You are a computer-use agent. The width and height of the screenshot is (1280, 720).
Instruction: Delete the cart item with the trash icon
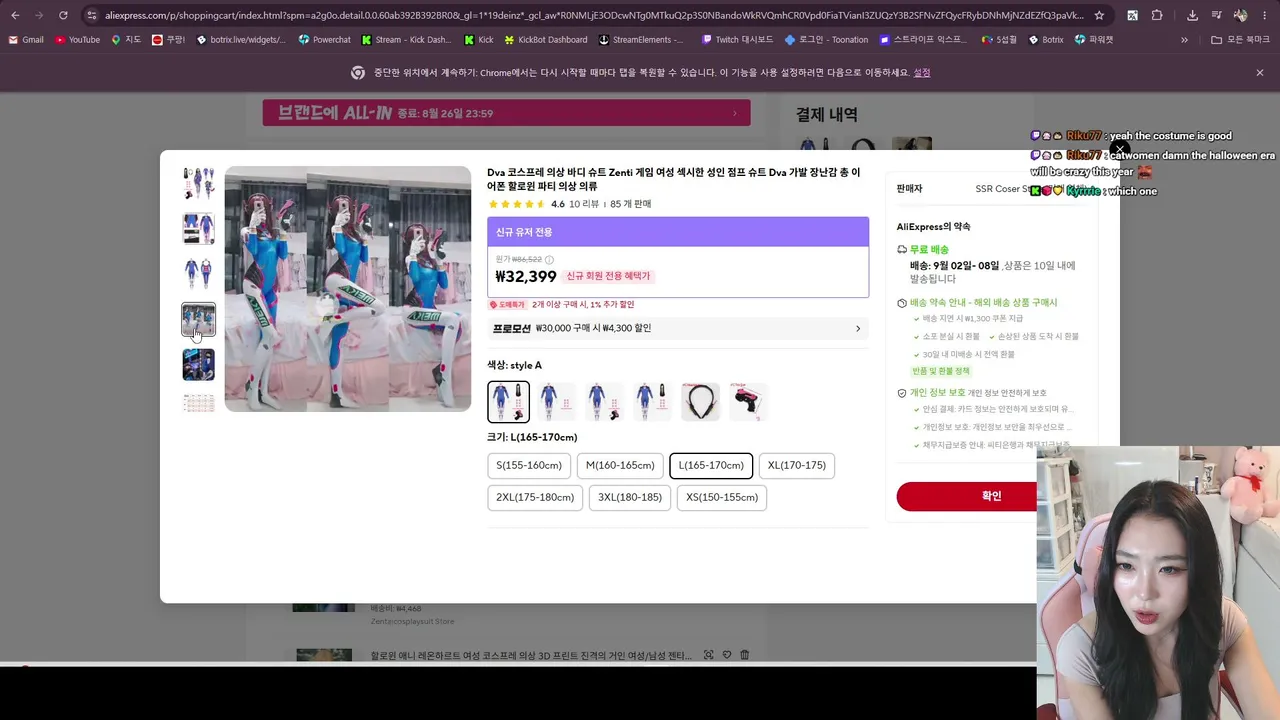click(x=745, y=655)
